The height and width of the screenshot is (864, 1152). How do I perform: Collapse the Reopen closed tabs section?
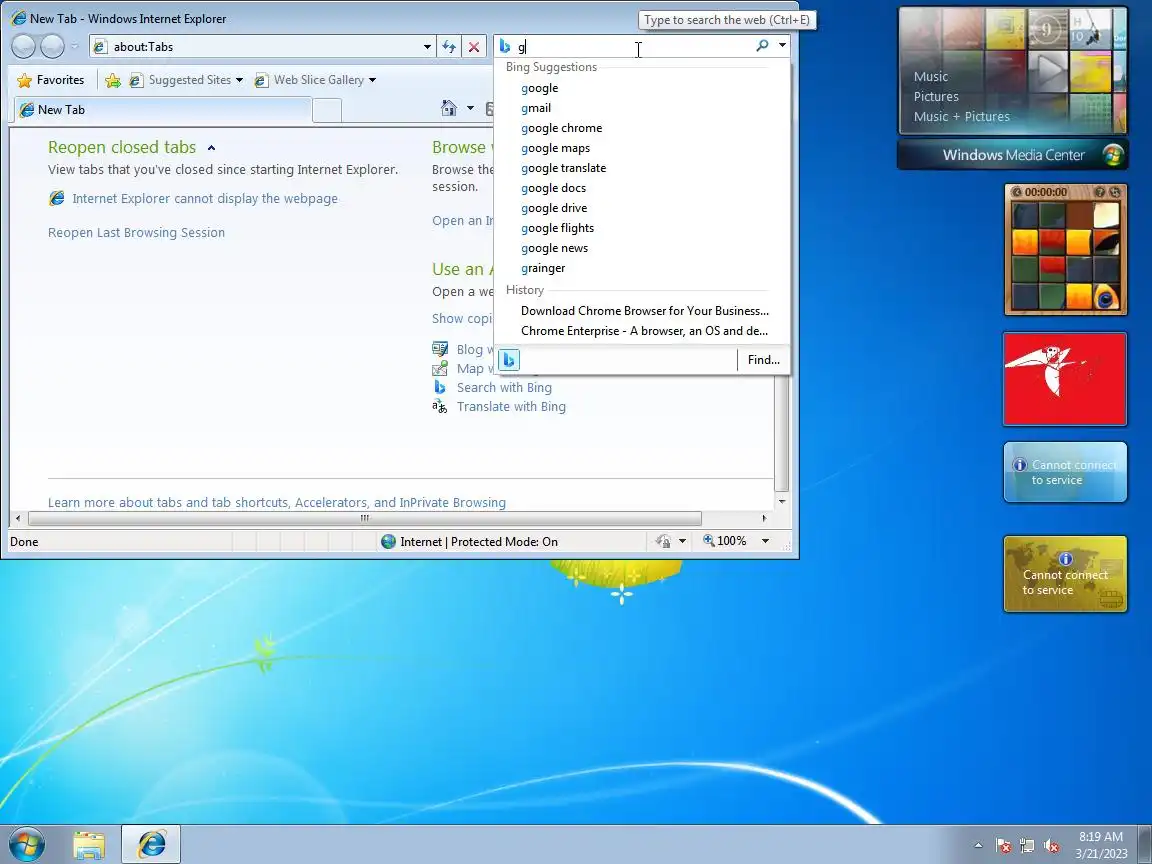[212, 148]
